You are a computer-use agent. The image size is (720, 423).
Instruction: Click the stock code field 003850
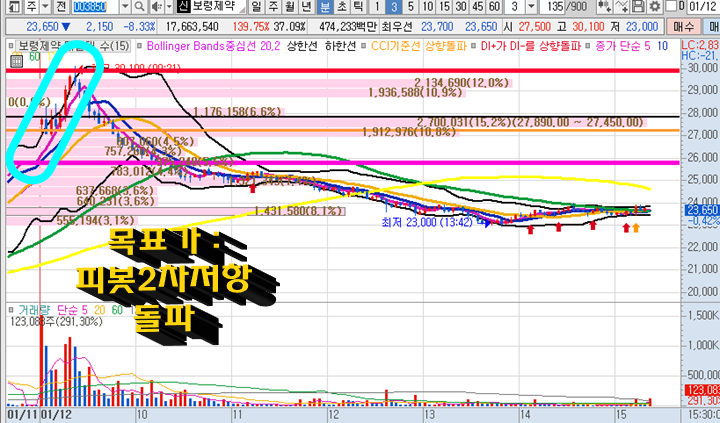[95, 6]
